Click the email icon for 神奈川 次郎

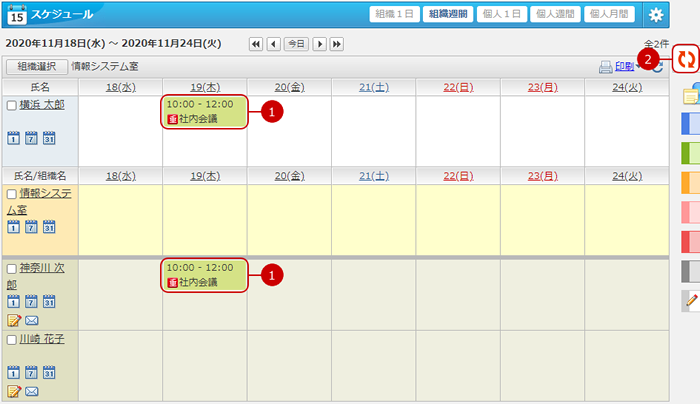[x=31, y=320]
